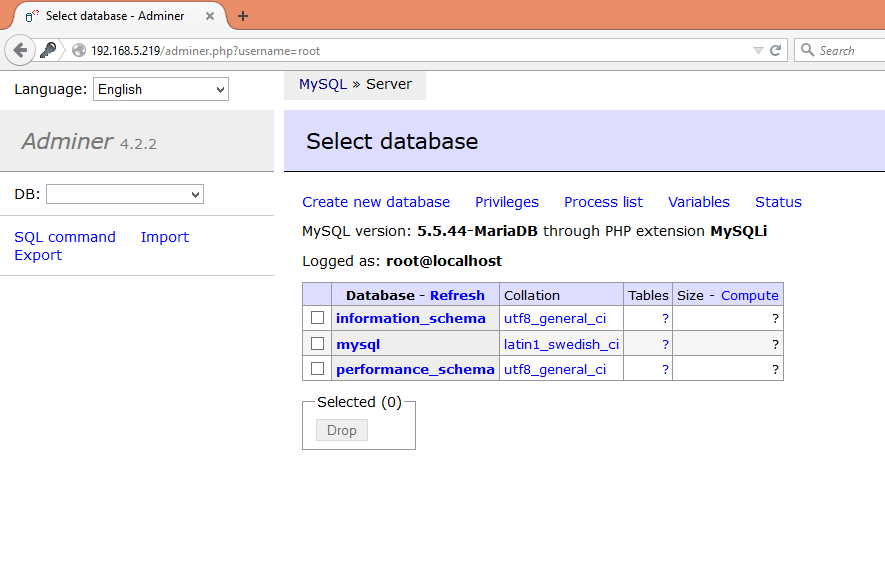
Task: Open the Export link
Action: click(x=38, y=255)
